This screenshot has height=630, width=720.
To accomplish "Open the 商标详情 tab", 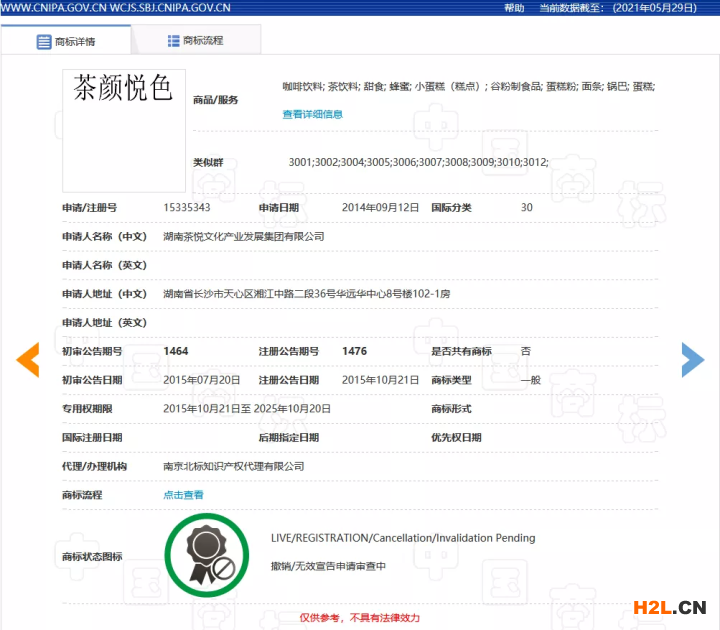I will pos(67,41).
